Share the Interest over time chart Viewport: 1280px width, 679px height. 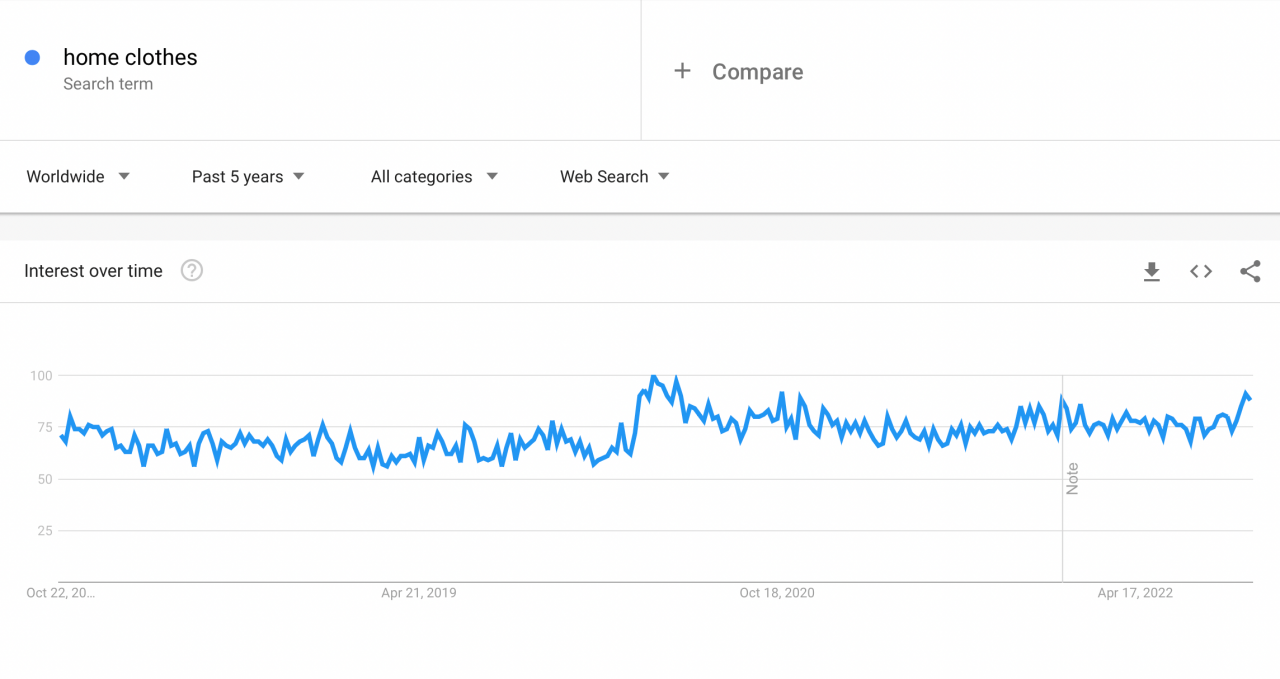point(1250,271)
